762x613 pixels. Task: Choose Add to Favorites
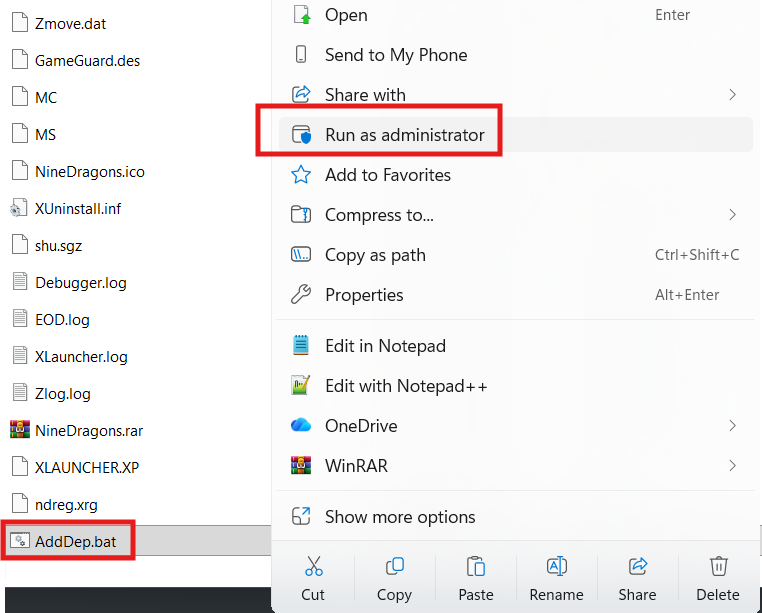(x=387, y=175)
